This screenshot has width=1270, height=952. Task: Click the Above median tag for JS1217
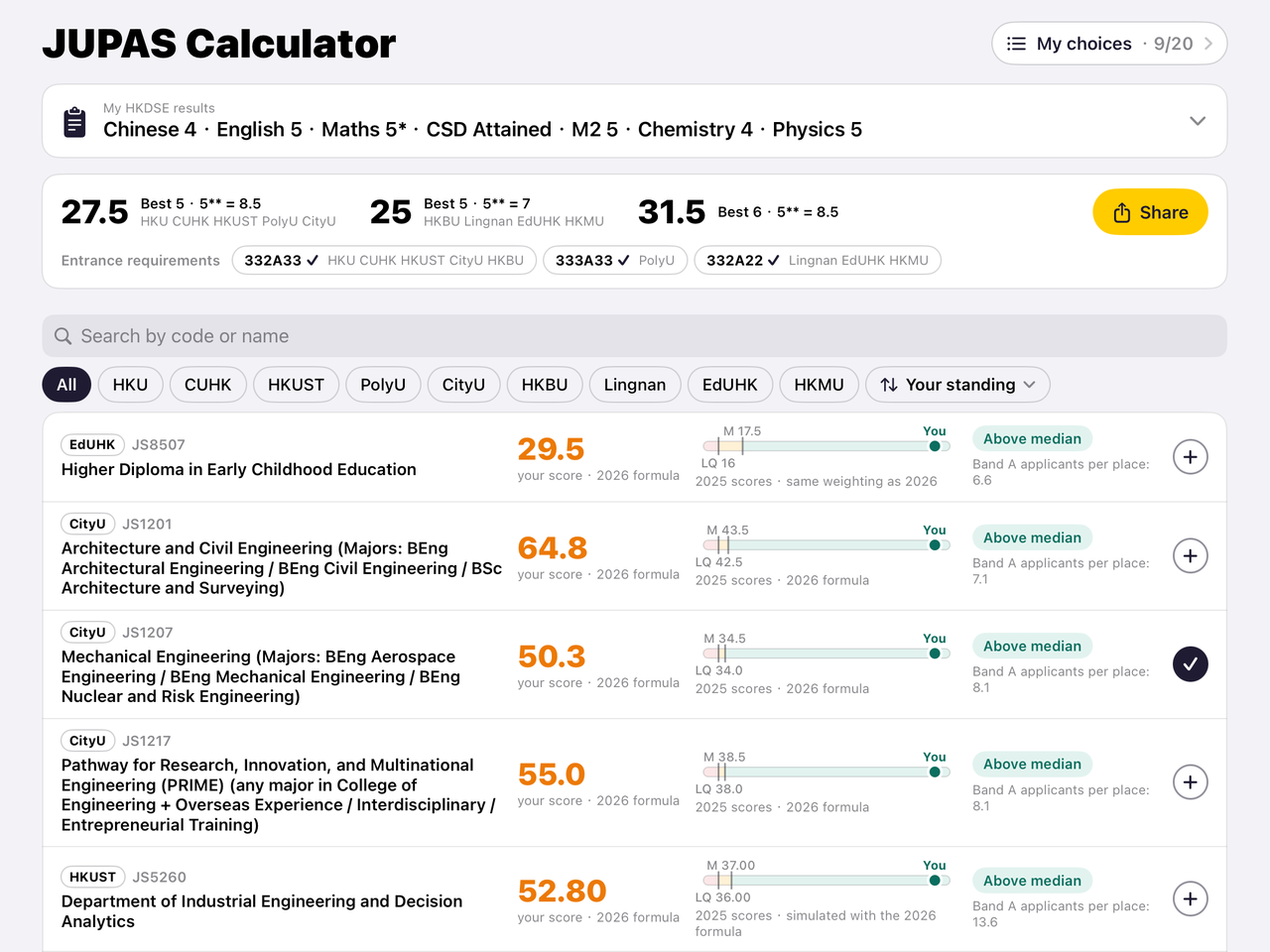click(x=1032, y=765)
